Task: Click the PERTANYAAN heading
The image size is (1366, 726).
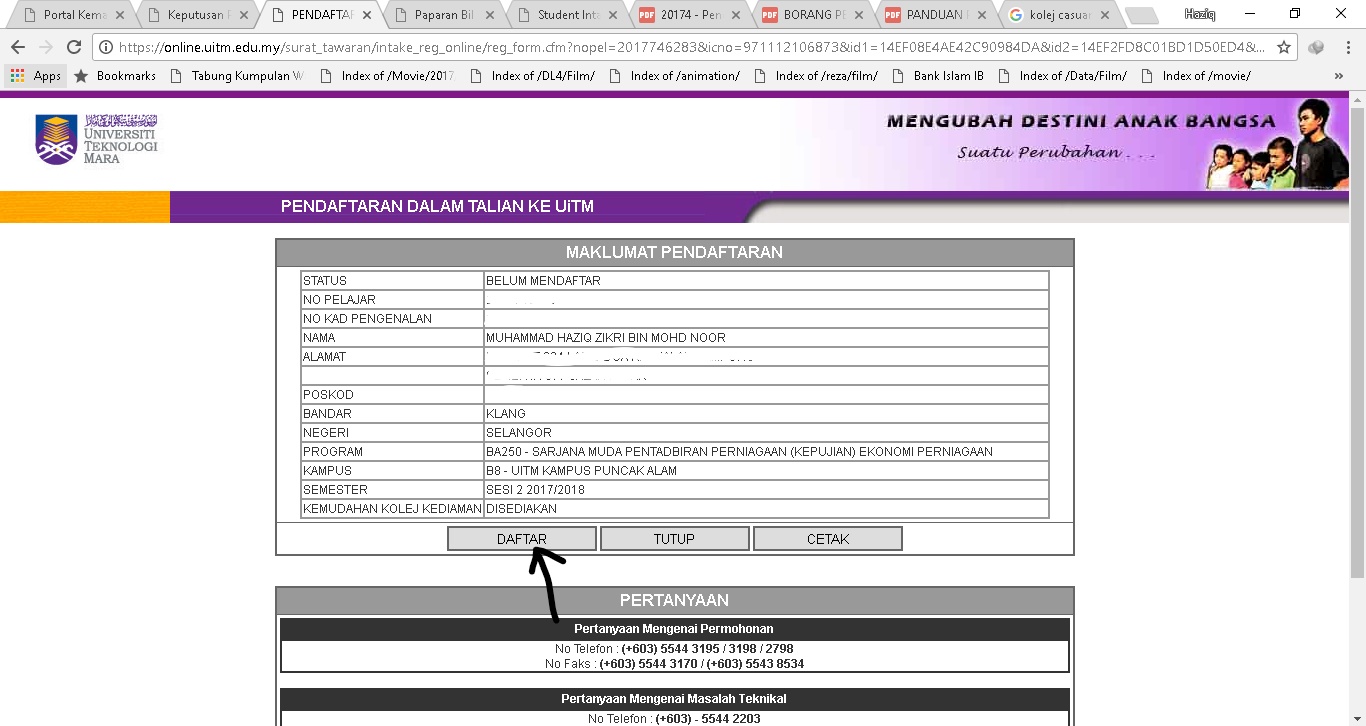Action: click(674, 601)
